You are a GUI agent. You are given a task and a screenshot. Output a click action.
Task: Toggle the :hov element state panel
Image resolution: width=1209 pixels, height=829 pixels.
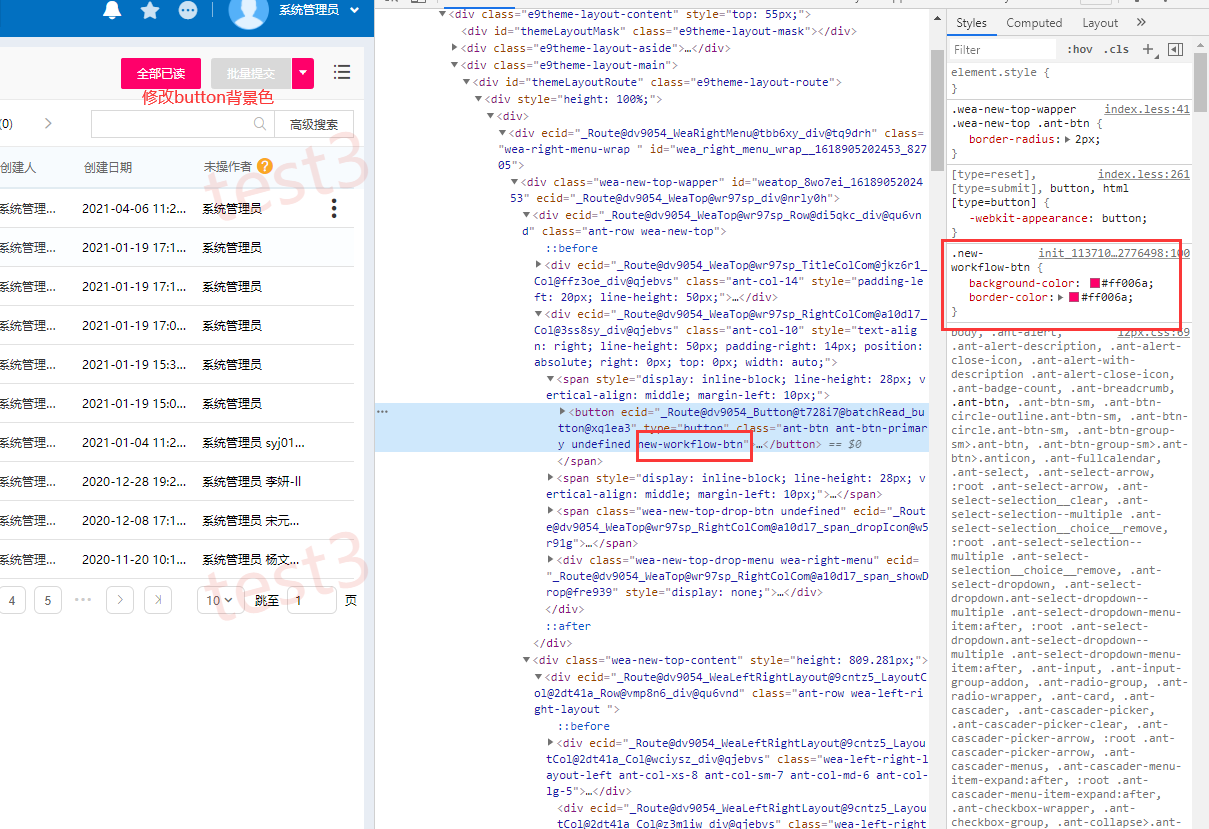click(1080, 49)
